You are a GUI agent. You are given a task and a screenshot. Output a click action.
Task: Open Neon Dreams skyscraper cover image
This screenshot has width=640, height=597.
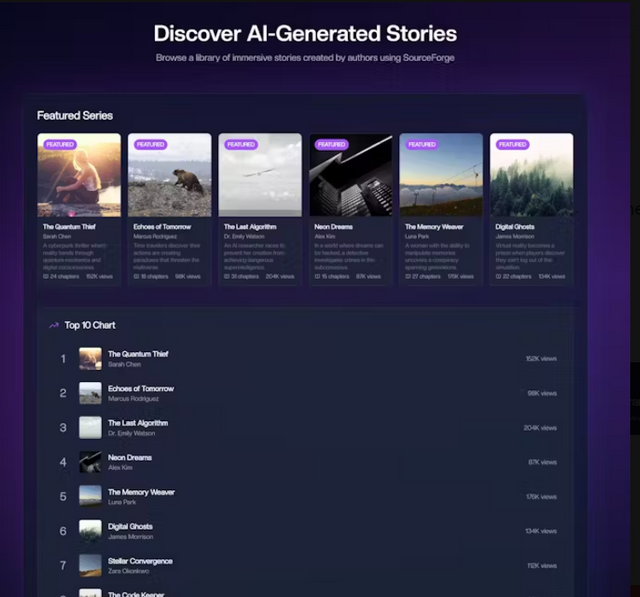pos(351,175)
